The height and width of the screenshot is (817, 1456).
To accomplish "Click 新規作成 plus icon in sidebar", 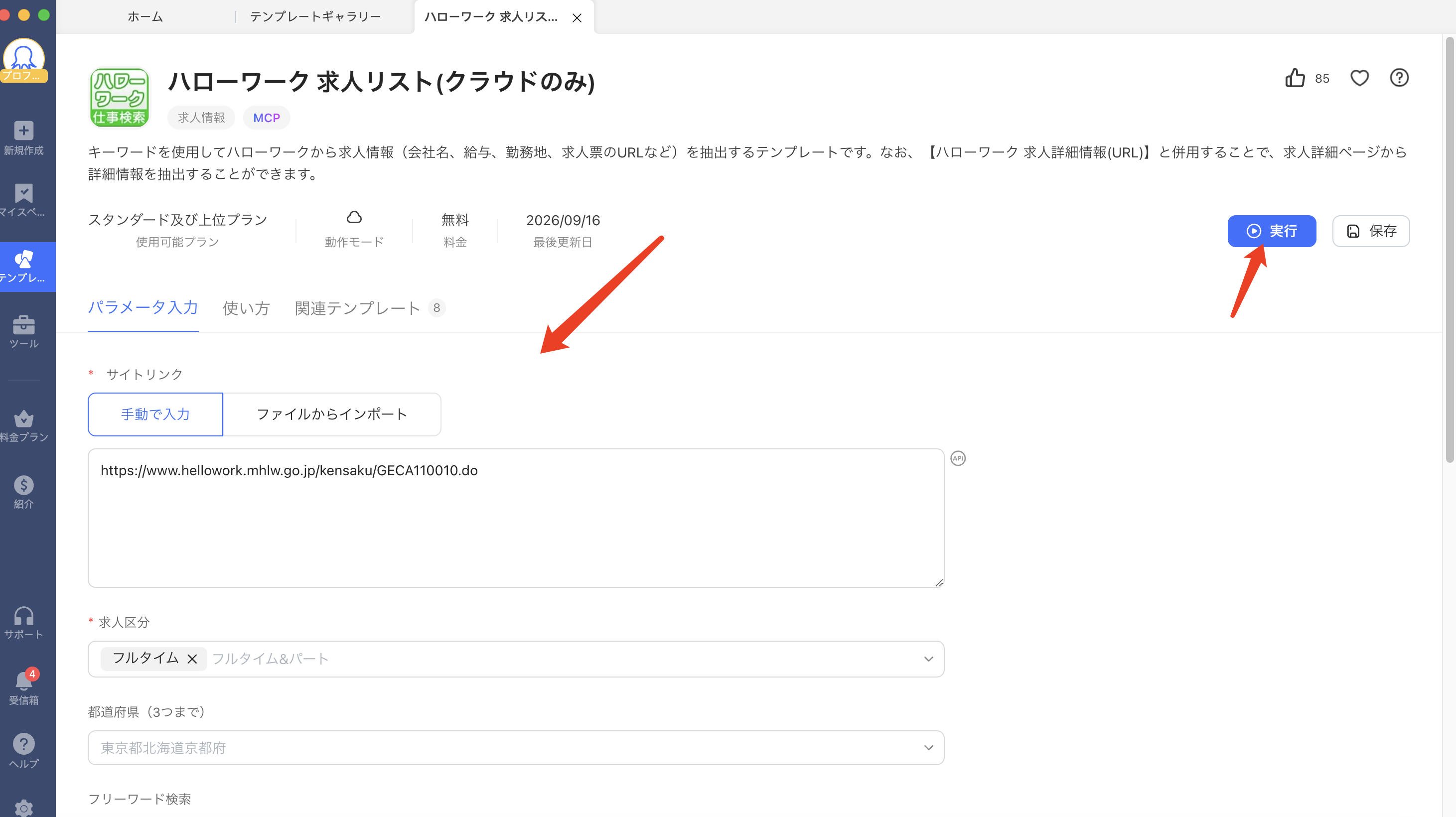I will [x=24, y=131].
